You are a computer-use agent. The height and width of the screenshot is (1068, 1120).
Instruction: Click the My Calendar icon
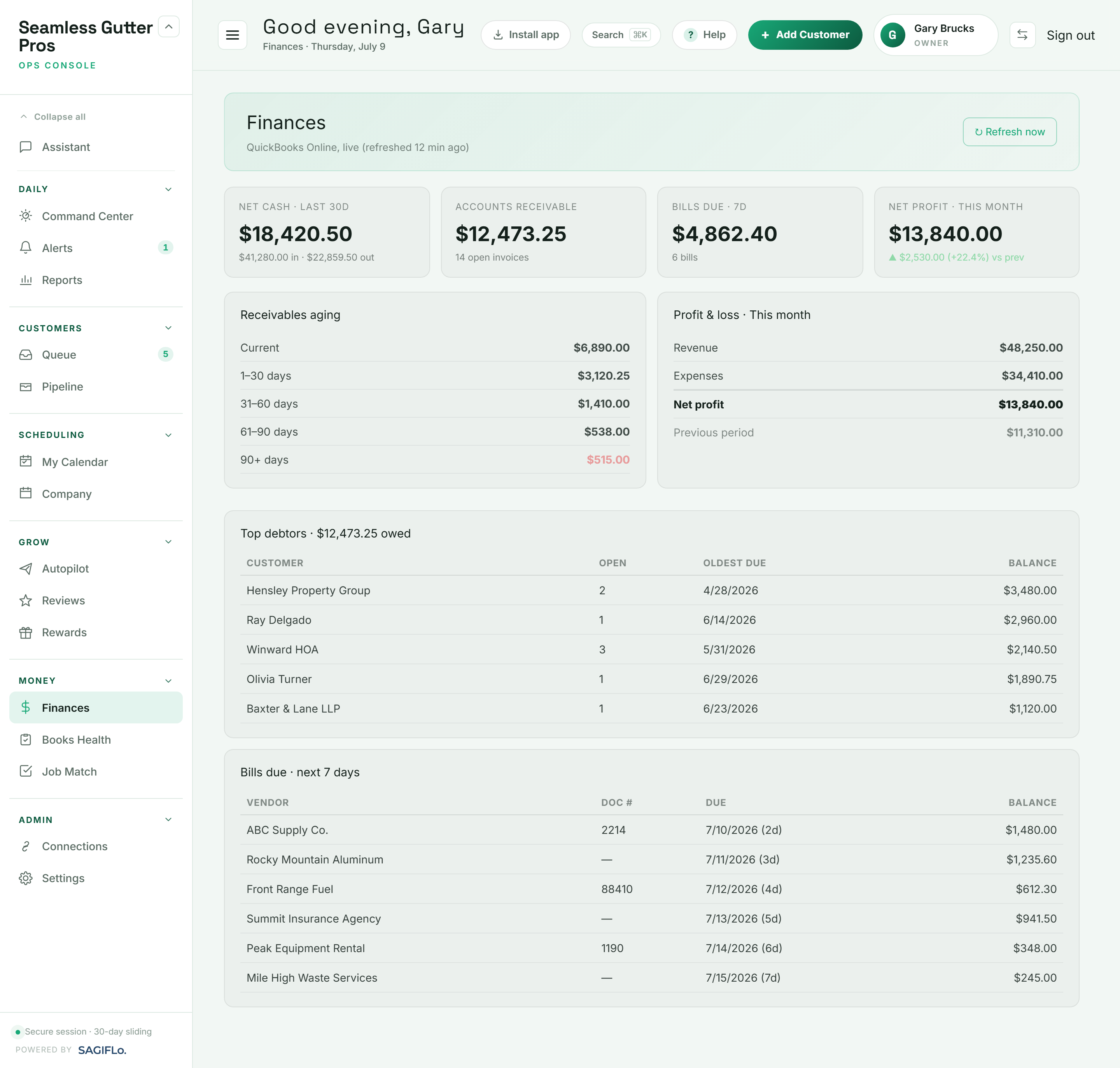[x=26, y=461]
